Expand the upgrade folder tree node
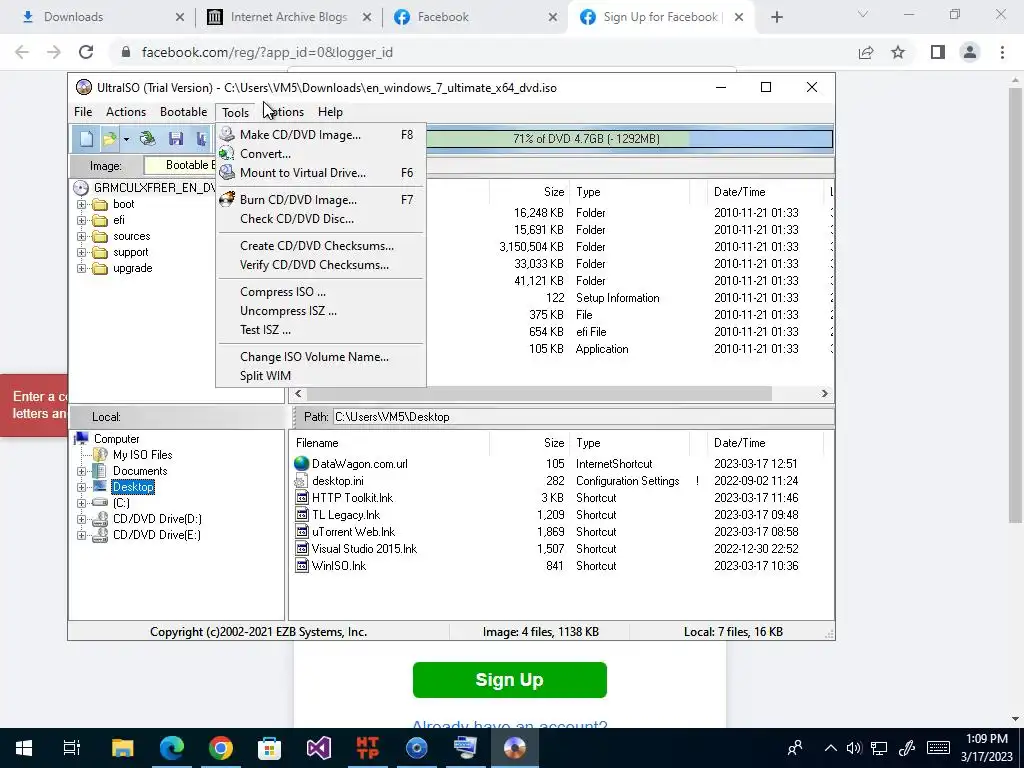The image size is (1024, 768). click(x=82, y=268)
